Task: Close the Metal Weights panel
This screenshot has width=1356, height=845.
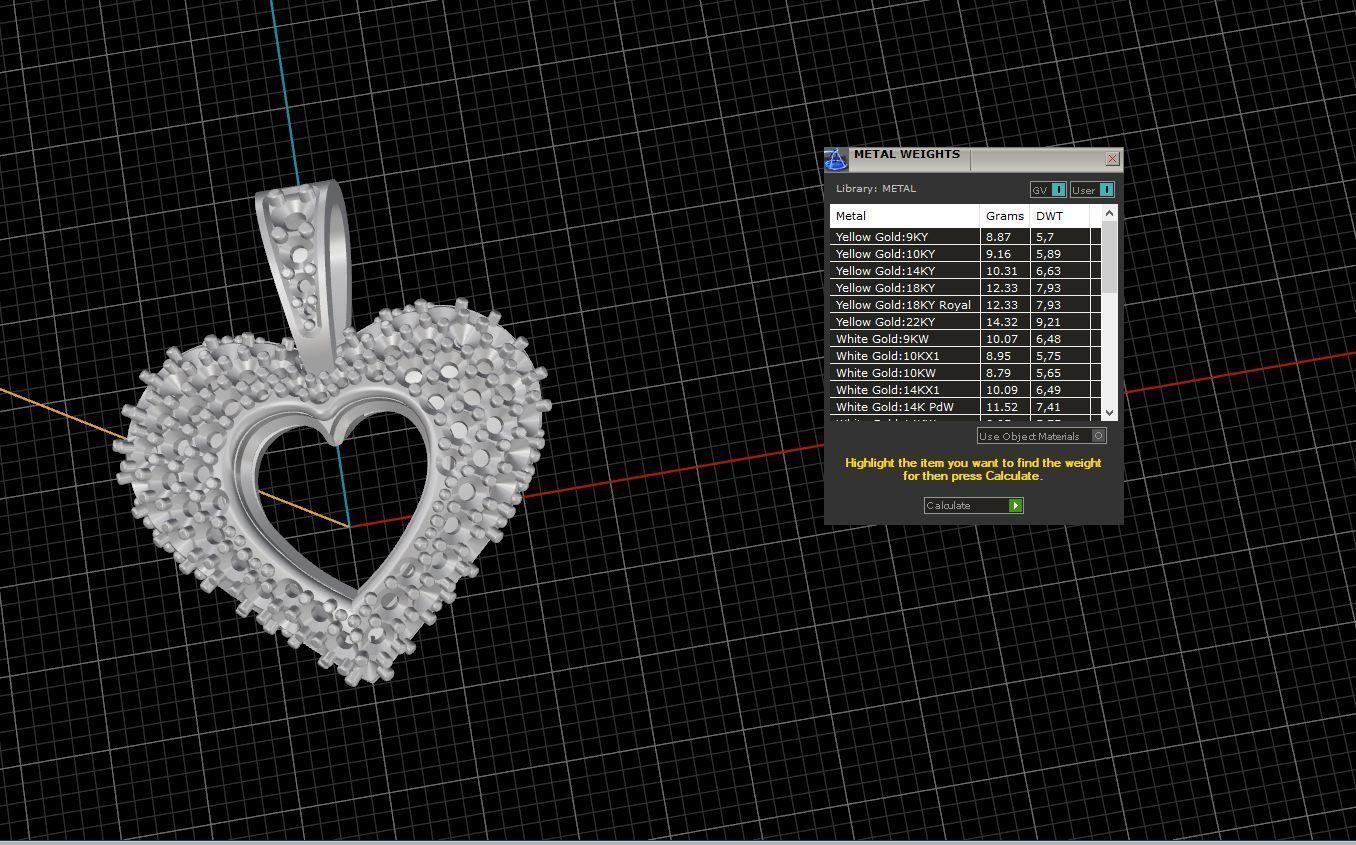Action: tap(1112, 159)
